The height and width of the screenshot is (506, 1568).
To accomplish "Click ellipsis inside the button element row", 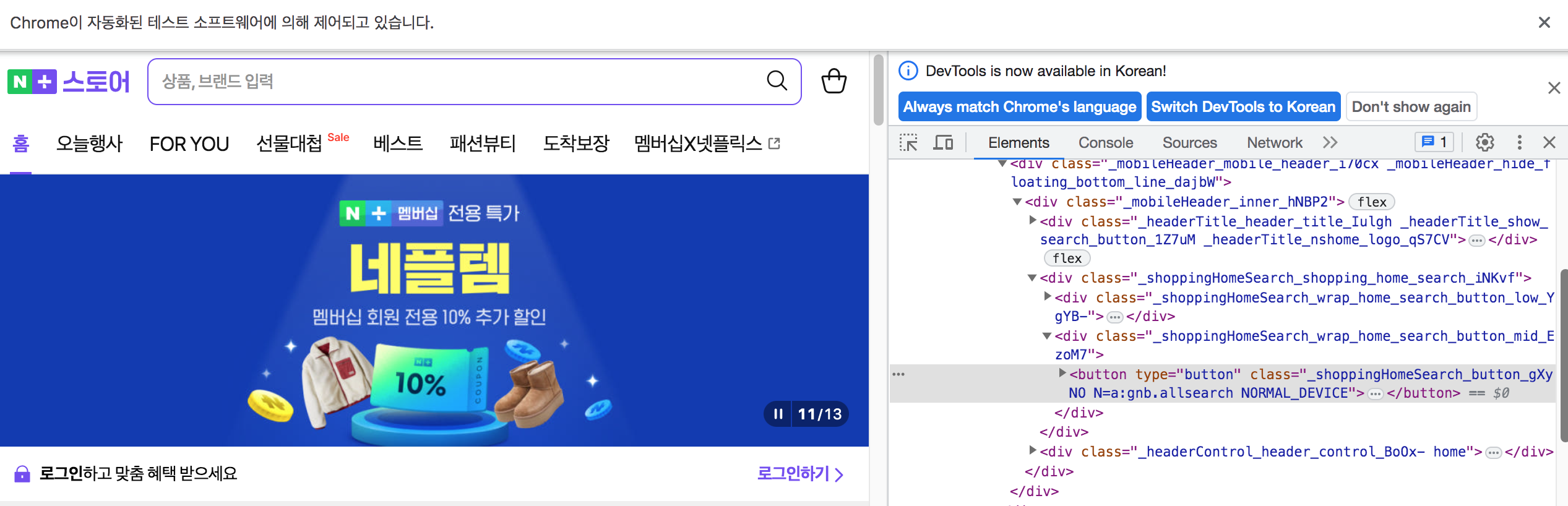I will point(1376,394).
